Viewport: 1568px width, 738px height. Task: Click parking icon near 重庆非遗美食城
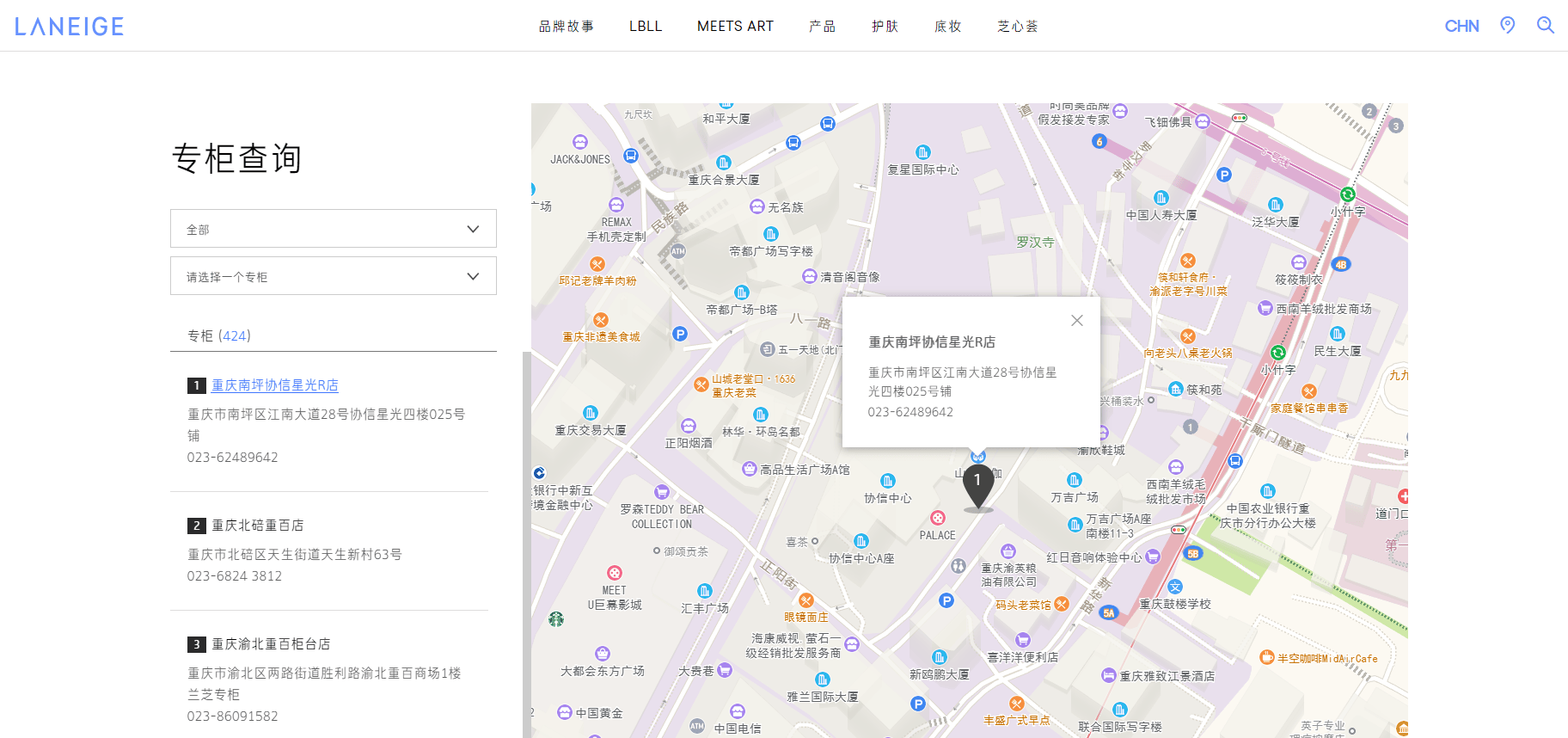680,334
